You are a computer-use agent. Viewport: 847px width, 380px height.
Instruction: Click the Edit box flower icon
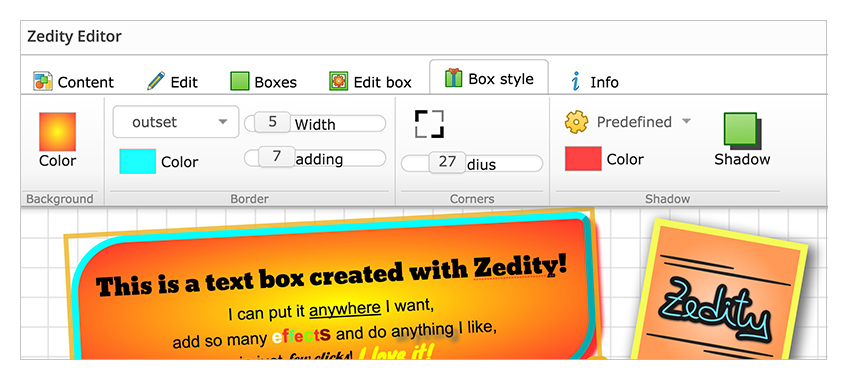point(338,81)
